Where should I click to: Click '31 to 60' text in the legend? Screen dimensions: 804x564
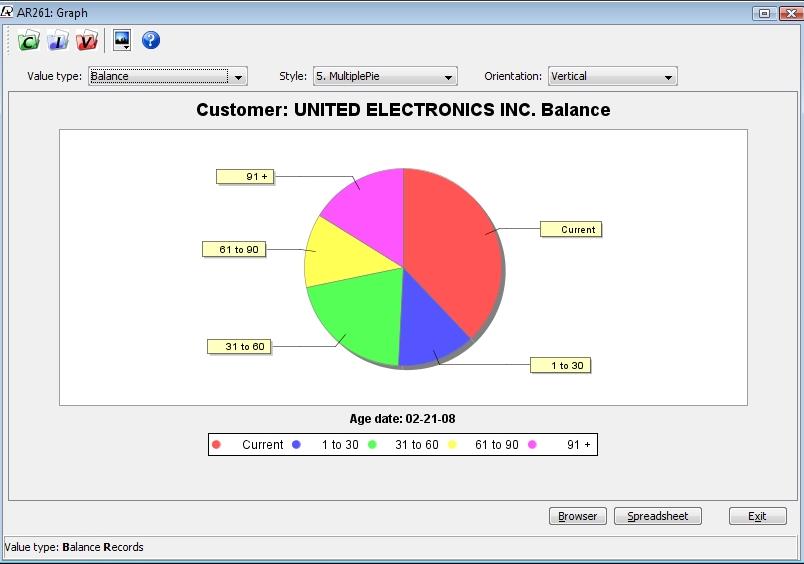click(417, 445)
